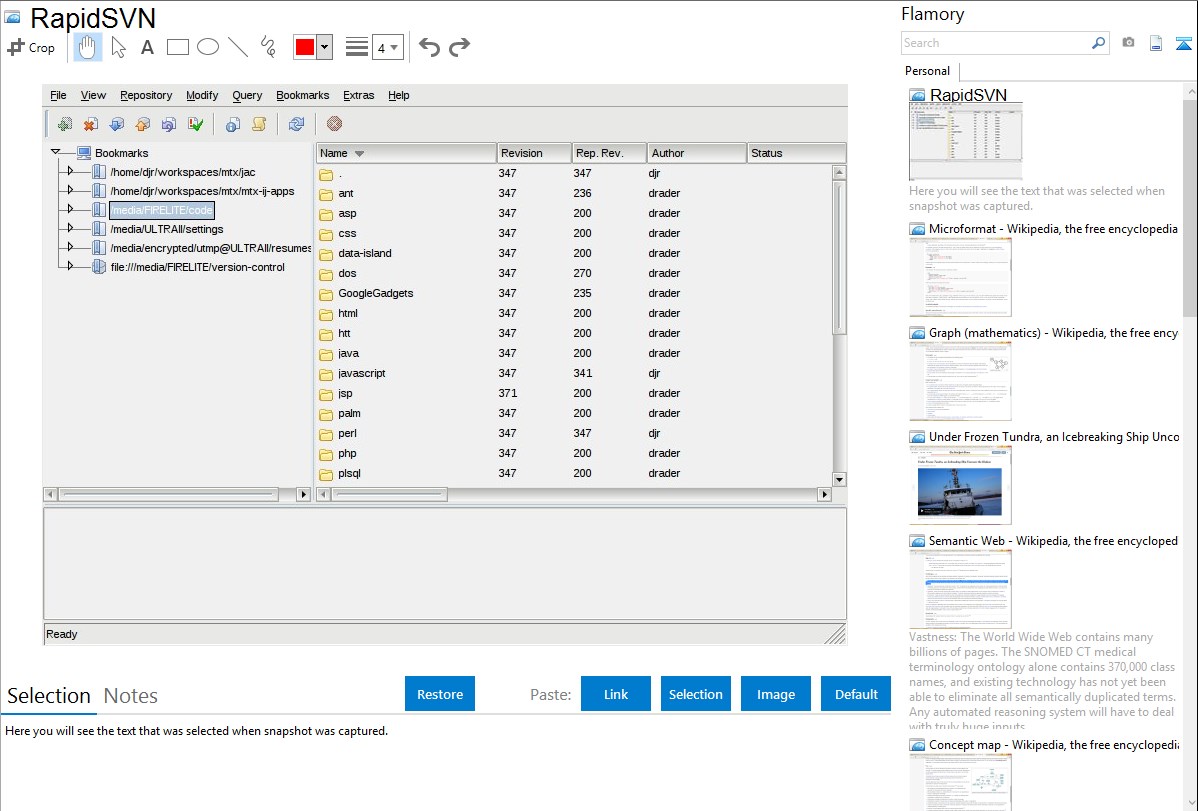1198x811 pixels.
Task: Click RapidSVN's Revert icon
Action: [x=169, y=124]
